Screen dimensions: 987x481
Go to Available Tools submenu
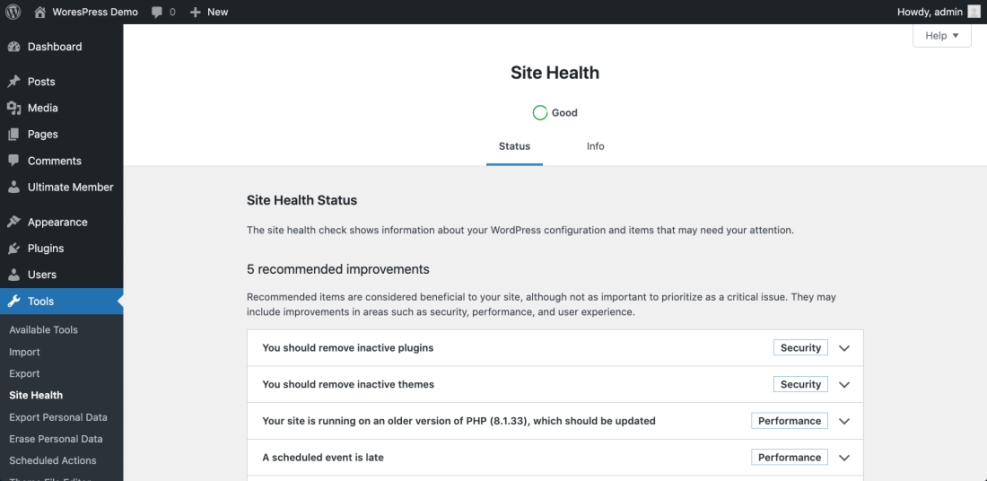click(x=43, y=330)
